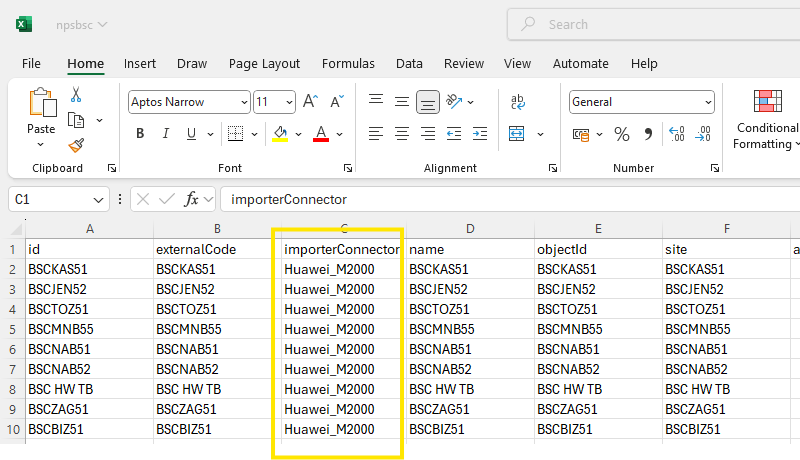Switch to the Formulas tab
Viewport: 800px width, 460px height.
coord(348,63)
